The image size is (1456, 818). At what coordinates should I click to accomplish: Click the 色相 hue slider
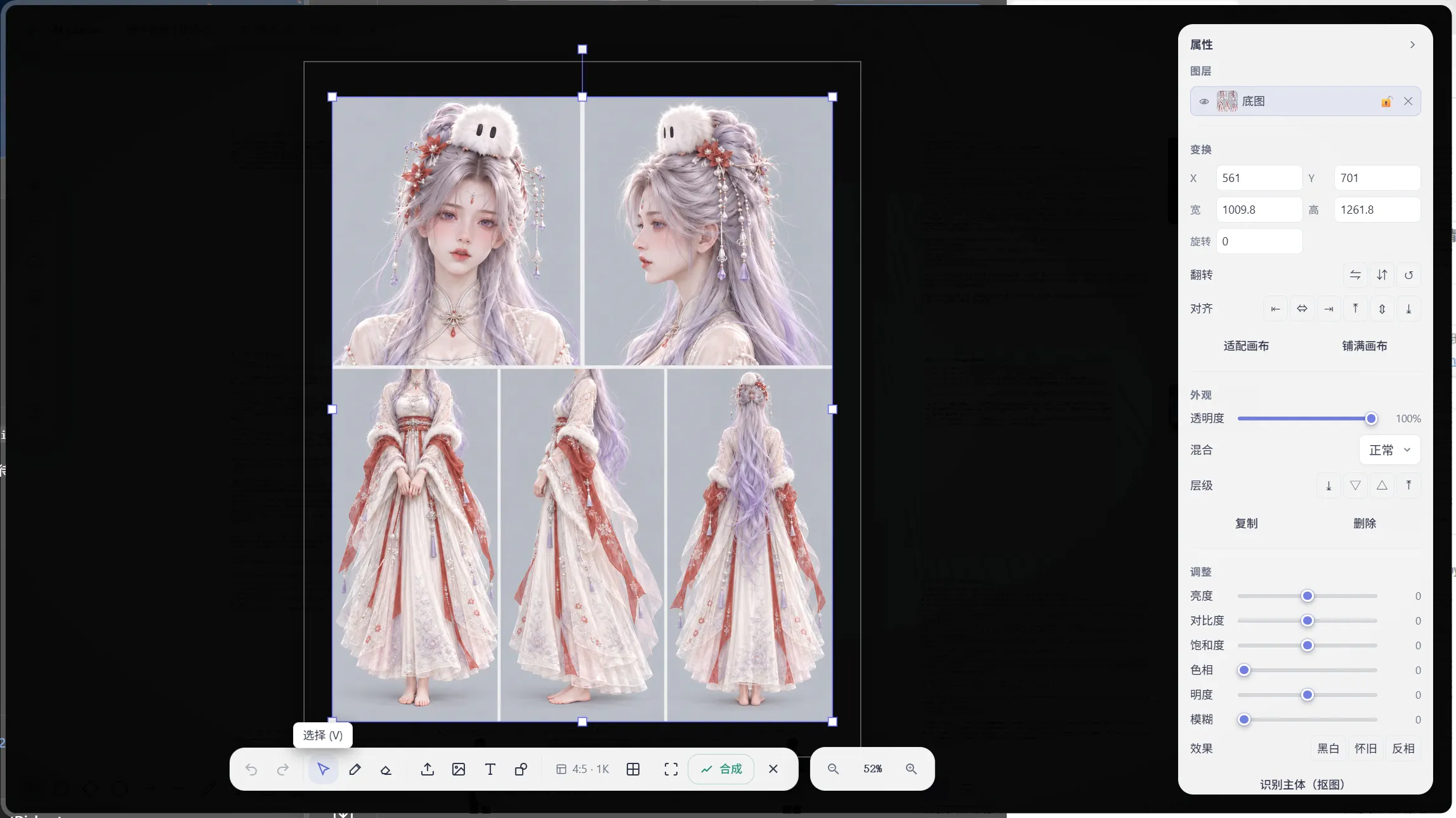[x=1307, y=670]
